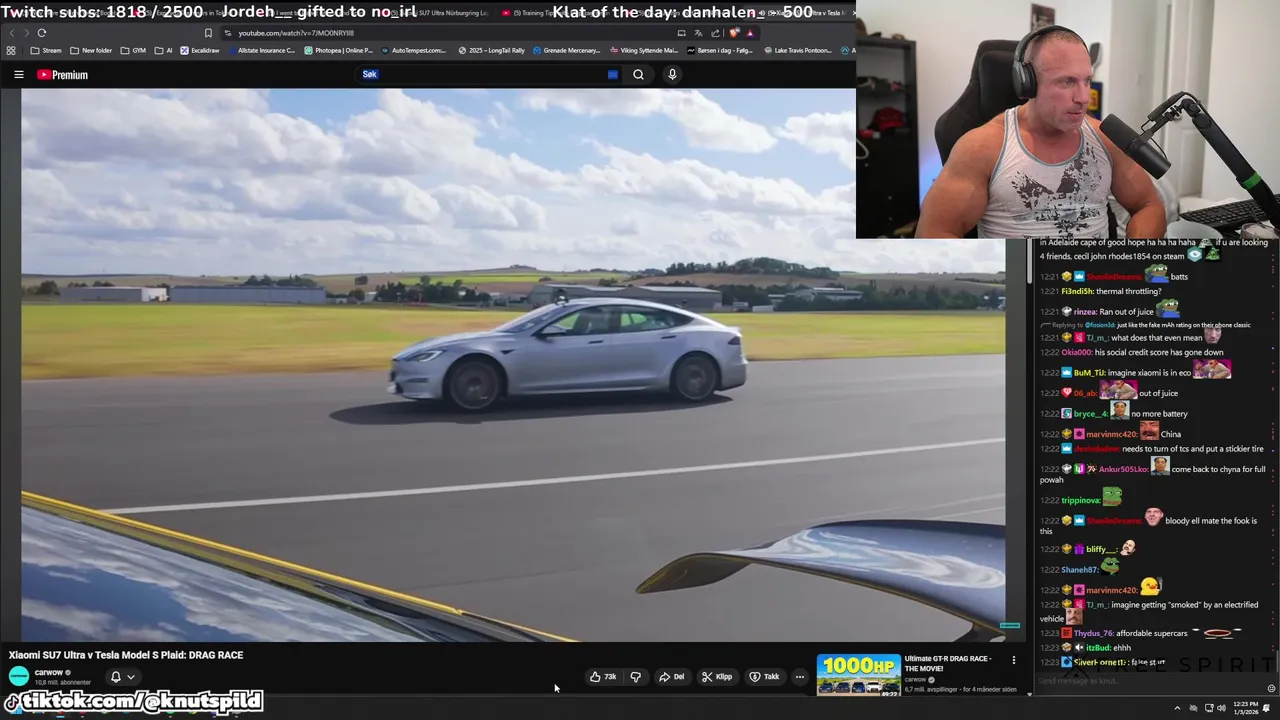Open the Børsen i dag bookmark
The width and height of the screenshot is (1280, 720).
pyautogui.click(x=720, y=50)
